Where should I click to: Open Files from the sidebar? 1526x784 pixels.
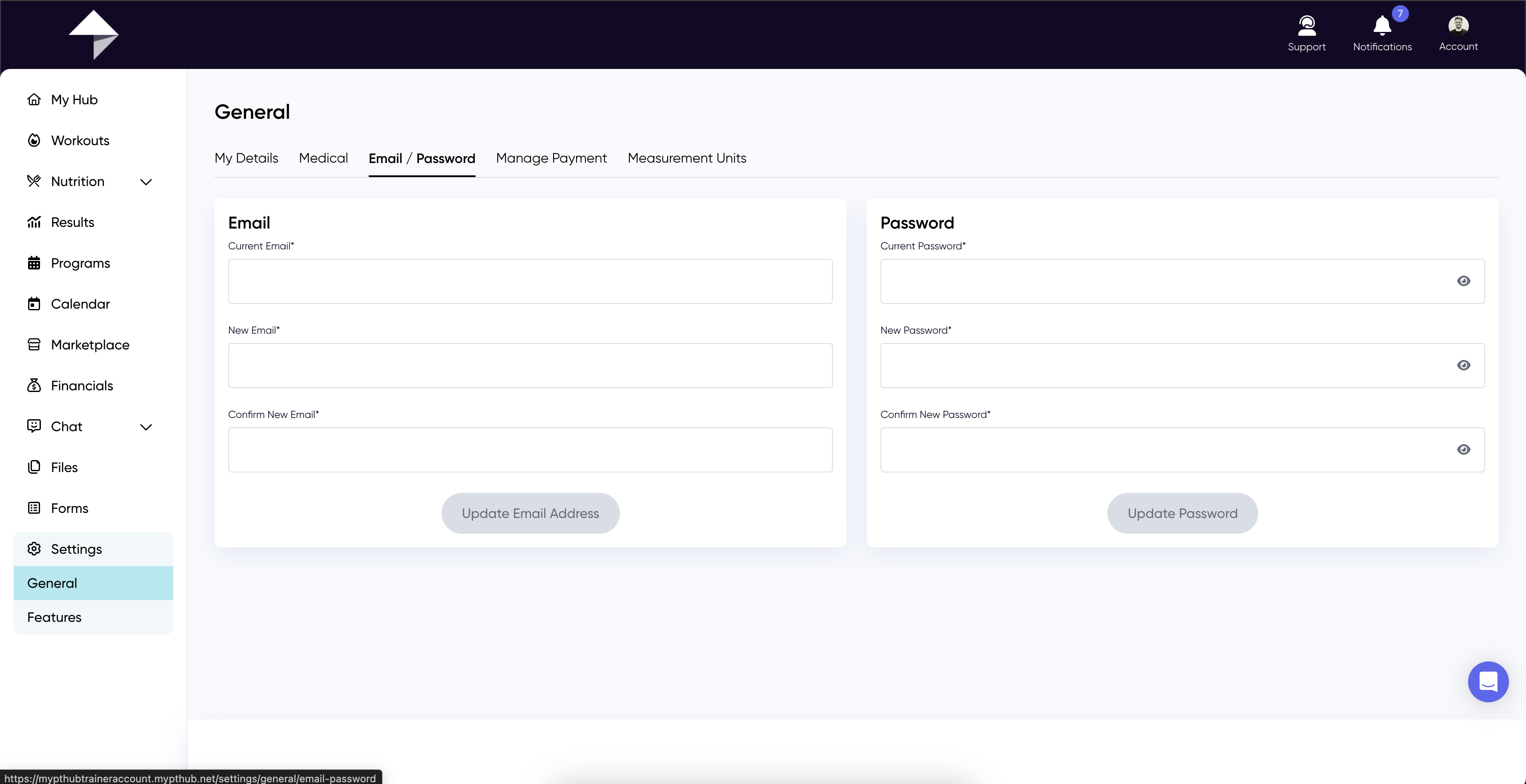[65, 467]
